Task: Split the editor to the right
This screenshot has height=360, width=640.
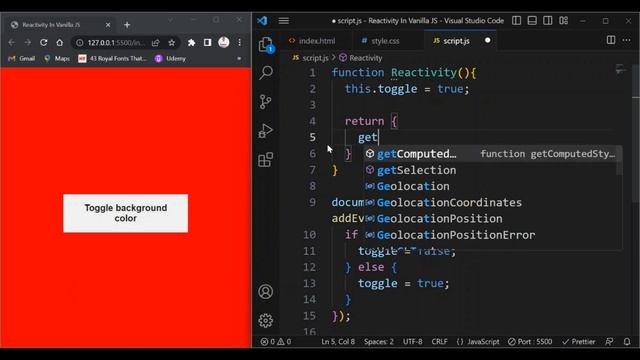Action: (611, 40)
